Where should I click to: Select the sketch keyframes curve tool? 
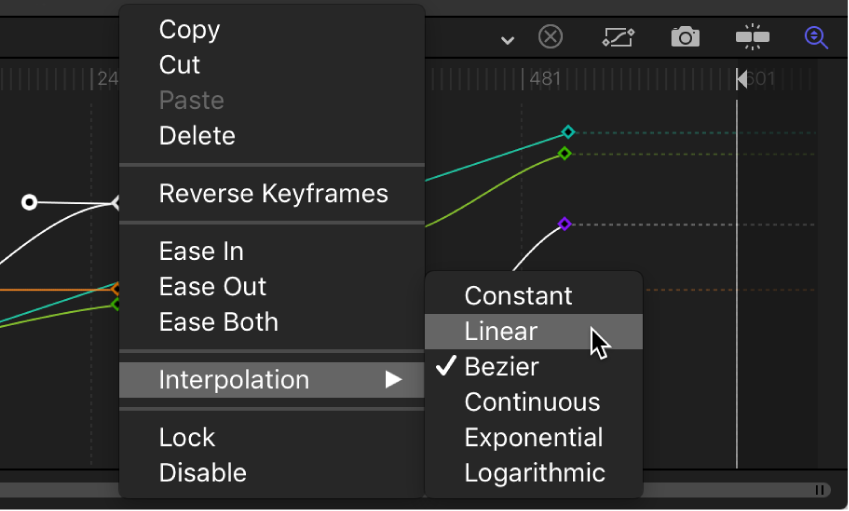point(618,37)
